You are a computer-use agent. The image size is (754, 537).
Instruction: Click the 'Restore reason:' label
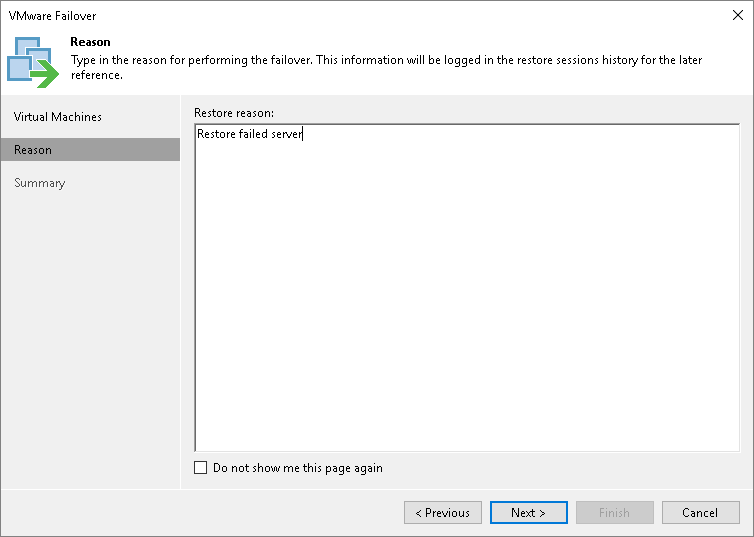pyautogui.click(x=234, y=113)
